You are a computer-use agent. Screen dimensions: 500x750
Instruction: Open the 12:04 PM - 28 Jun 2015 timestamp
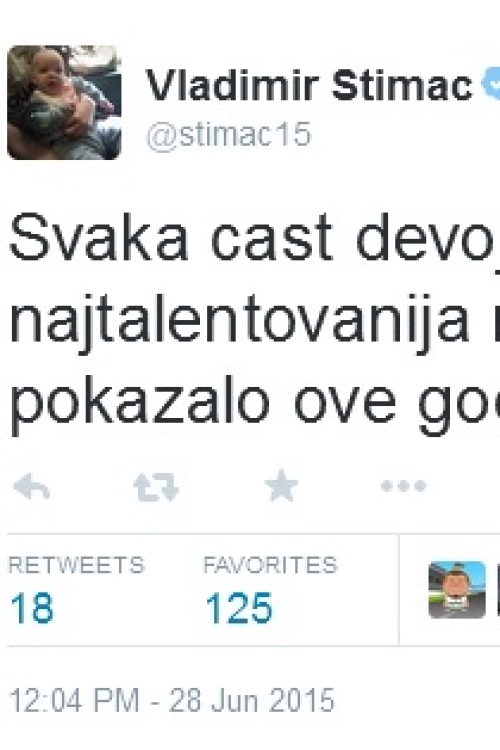coord(171,700)
